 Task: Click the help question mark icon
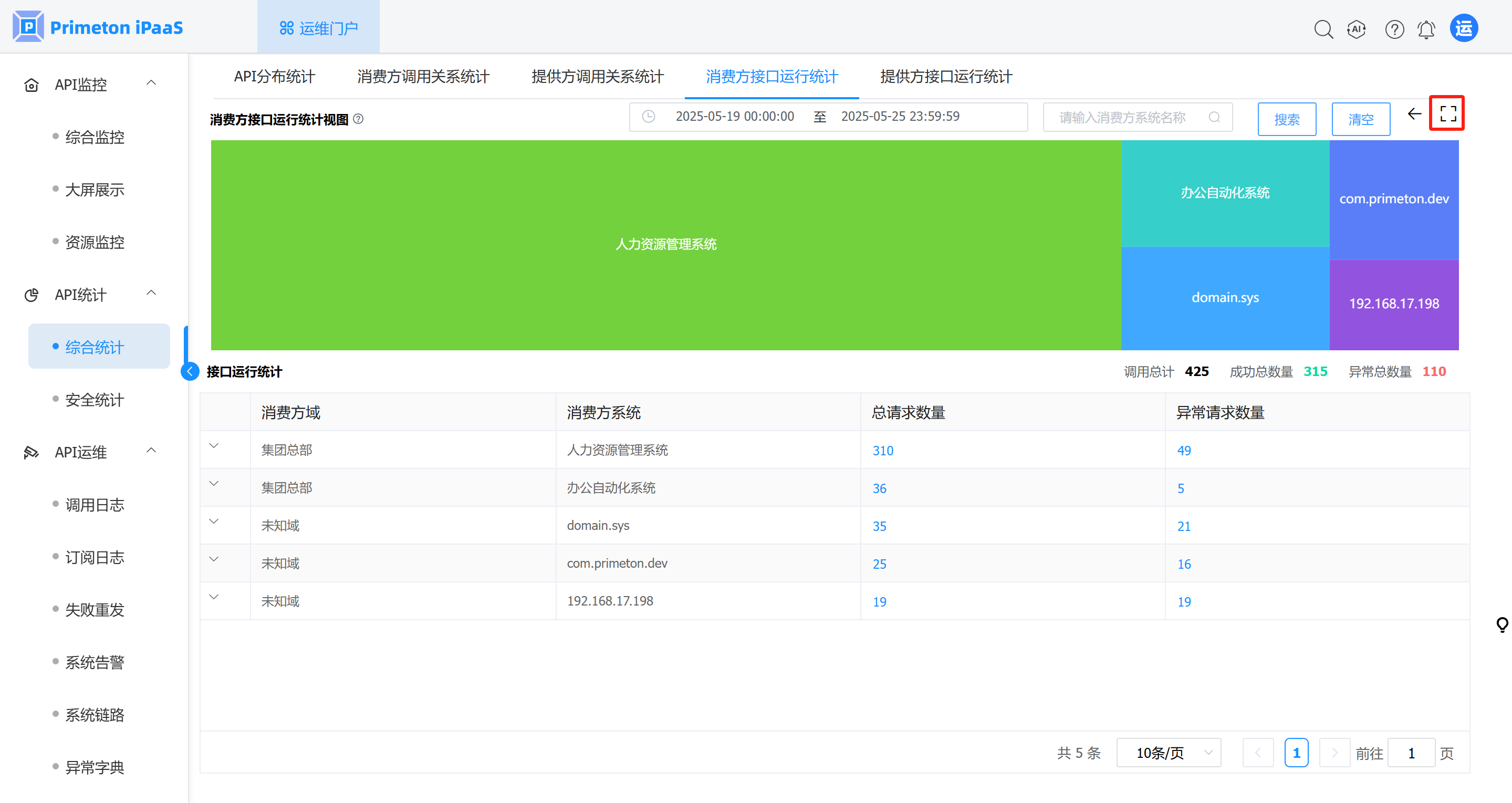pos(1394,29)
